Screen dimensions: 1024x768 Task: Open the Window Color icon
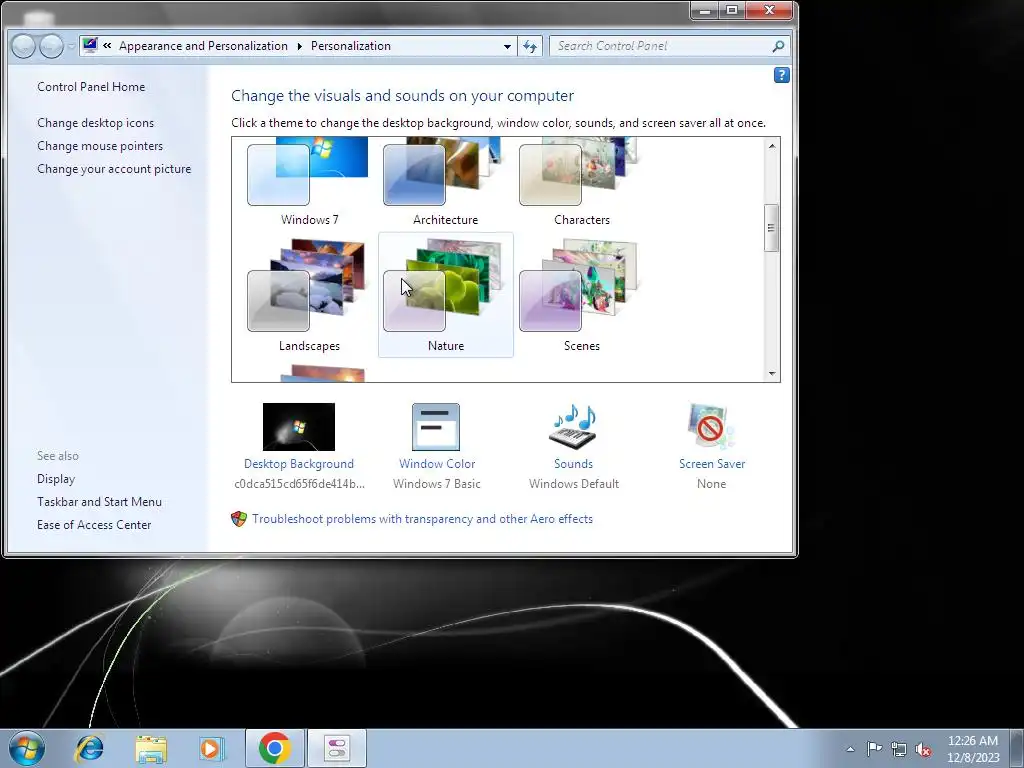click(436, 426)
